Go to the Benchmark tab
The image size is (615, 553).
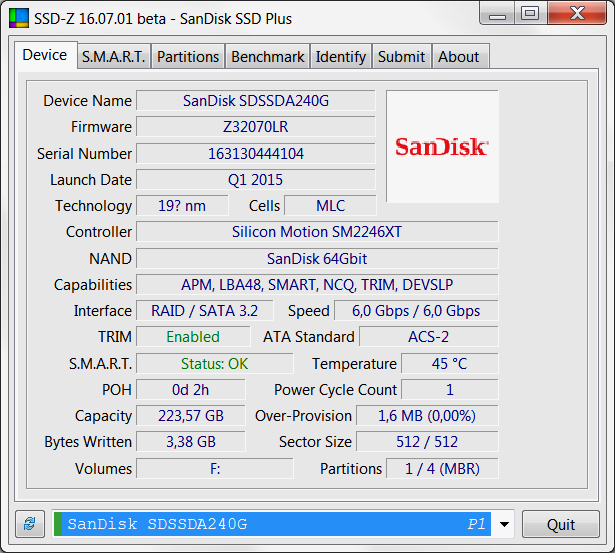(267, 57)
